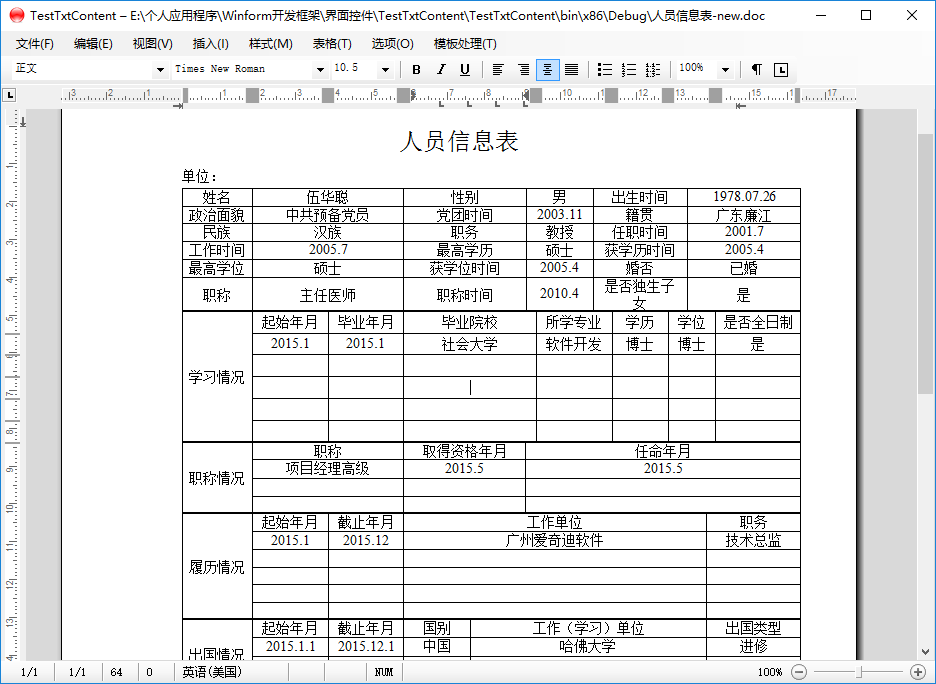This screenshot has width=936, height=684.
Task: Click the 职称情况 row header
Action: click(217, 478)
